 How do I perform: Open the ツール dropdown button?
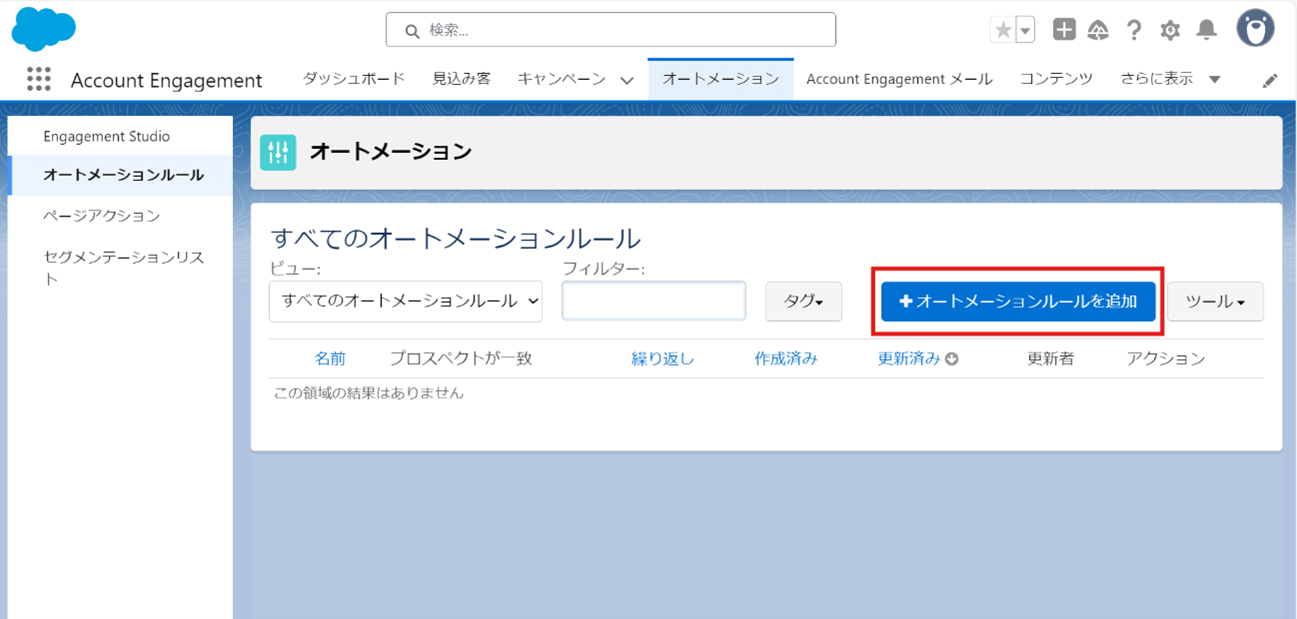pyautogui.click(x=1216, y=301)
